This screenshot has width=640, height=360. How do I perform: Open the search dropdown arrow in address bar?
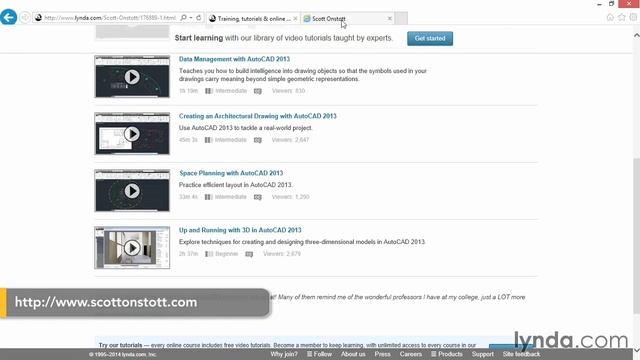click(x=191, y=18)
